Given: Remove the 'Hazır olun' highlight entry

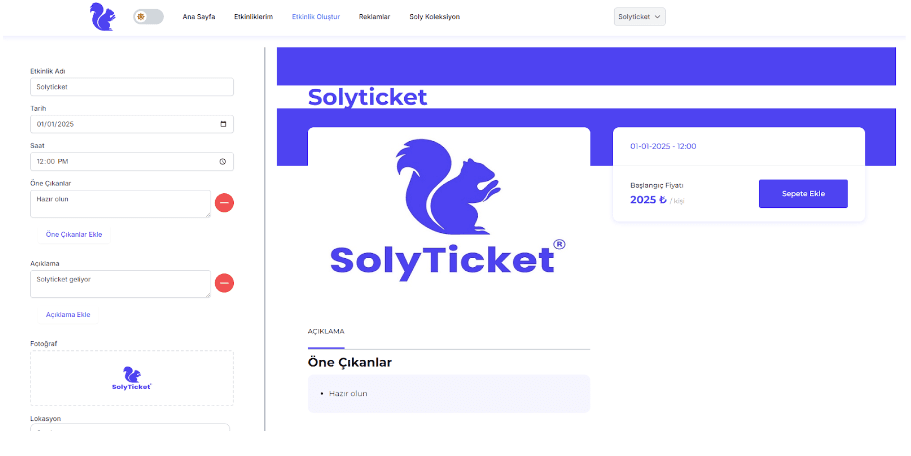Looking at the screenshot, I should pyautogui.click(x=224, y=203).
